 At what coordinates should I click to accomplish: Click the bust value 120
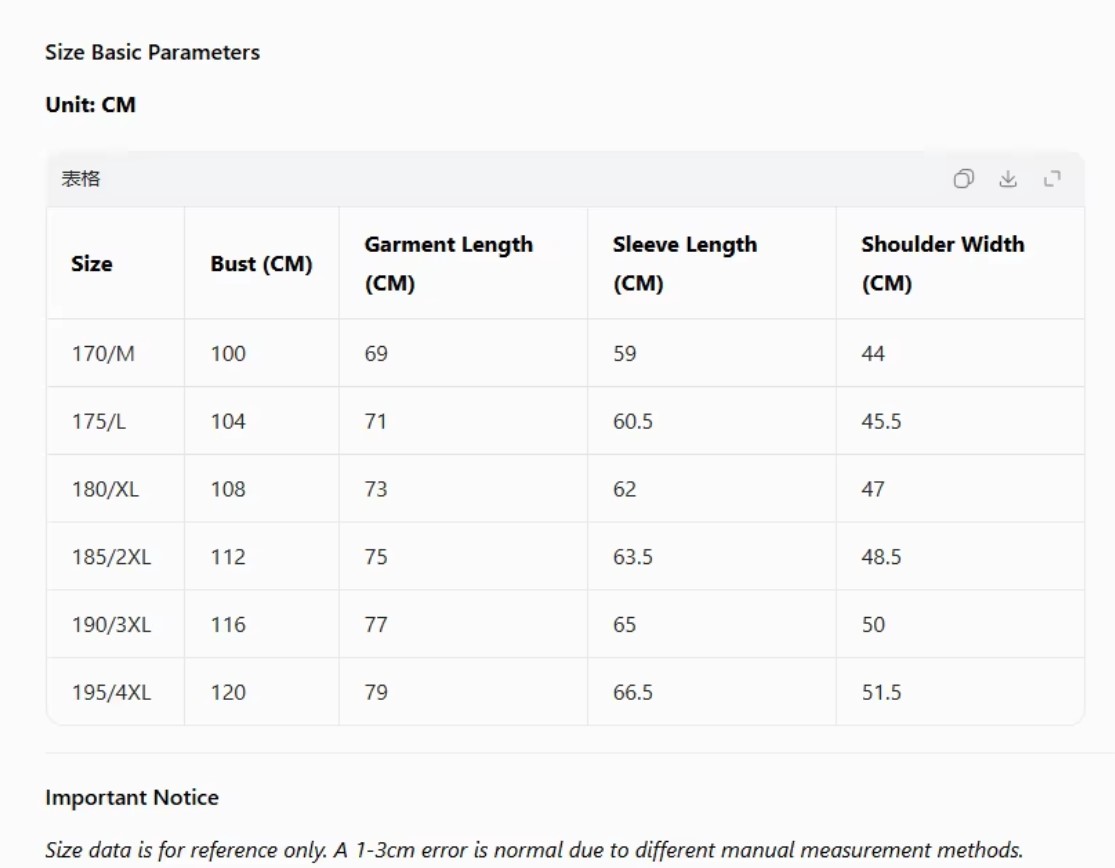tap(228, 693)
